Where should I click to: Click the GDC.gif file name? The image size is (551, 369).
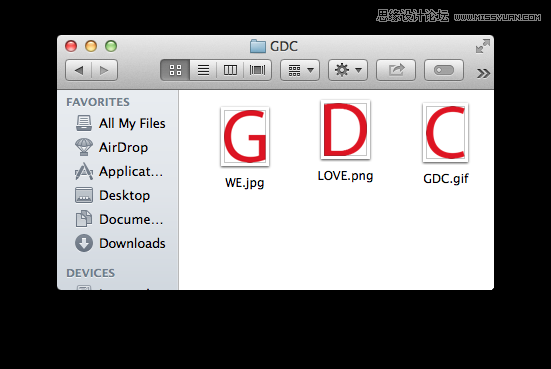446,179
